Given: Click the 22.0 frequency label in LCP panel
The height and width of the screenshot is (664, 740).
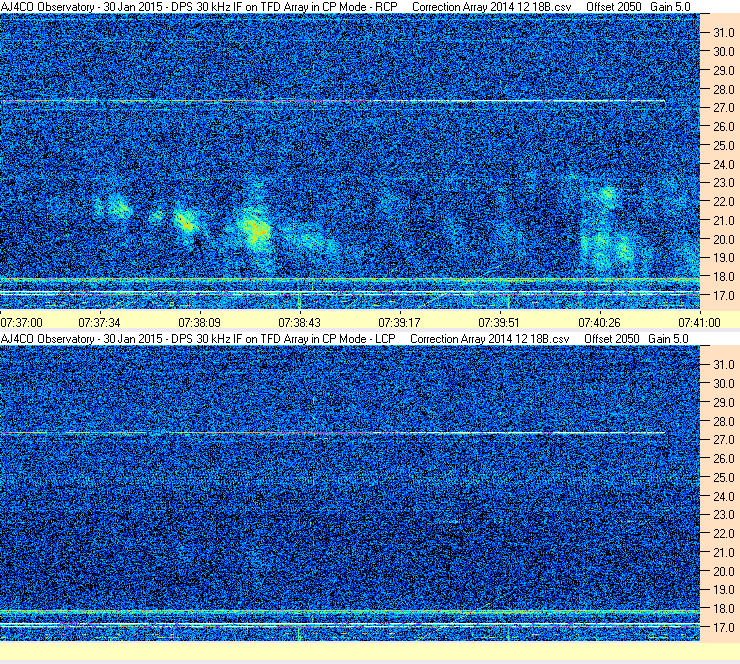Looking at the screenshot, I should [x=723, y=533].
